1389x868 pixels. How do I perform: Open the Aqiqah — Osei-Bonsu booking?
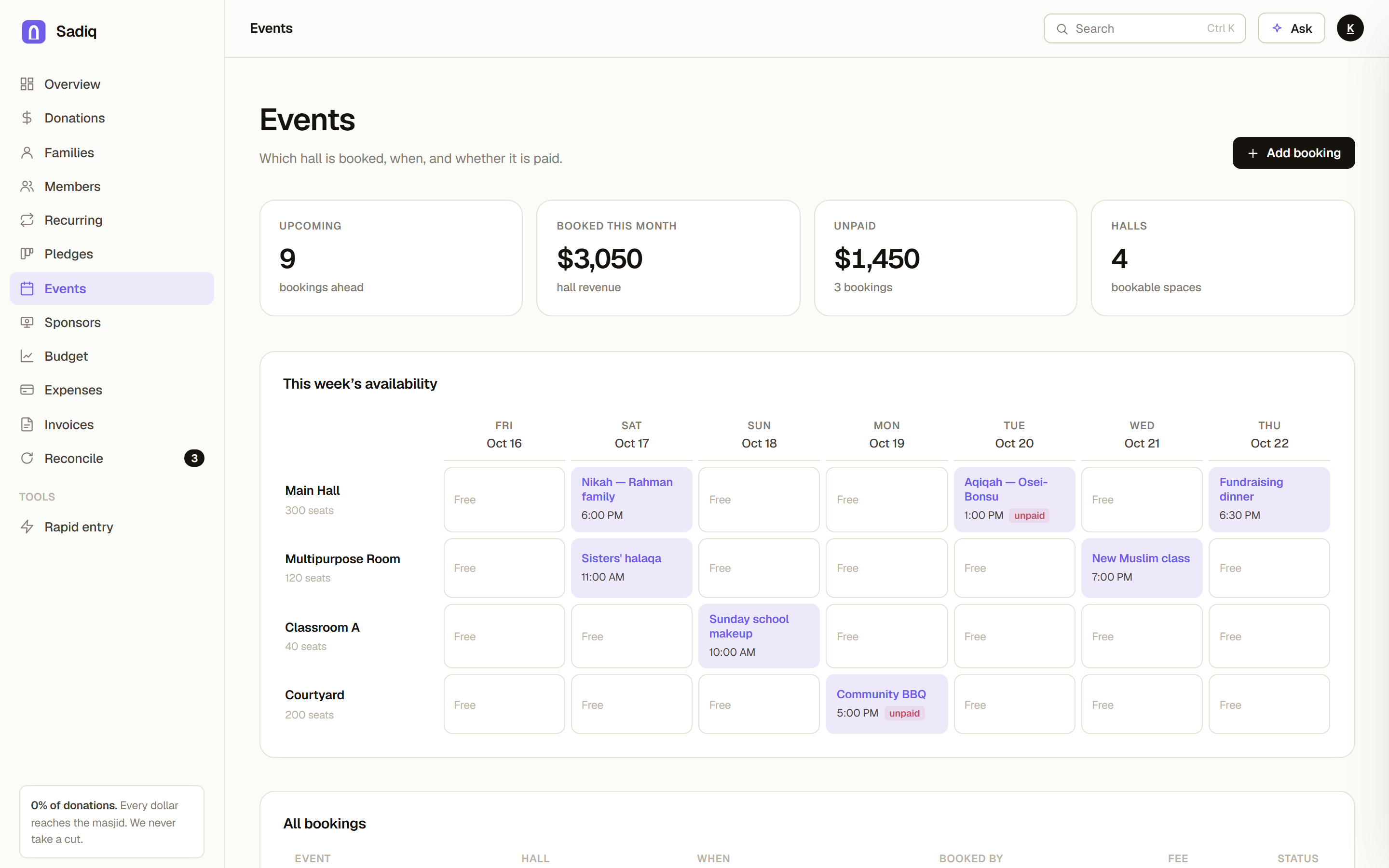point(1014,499)
